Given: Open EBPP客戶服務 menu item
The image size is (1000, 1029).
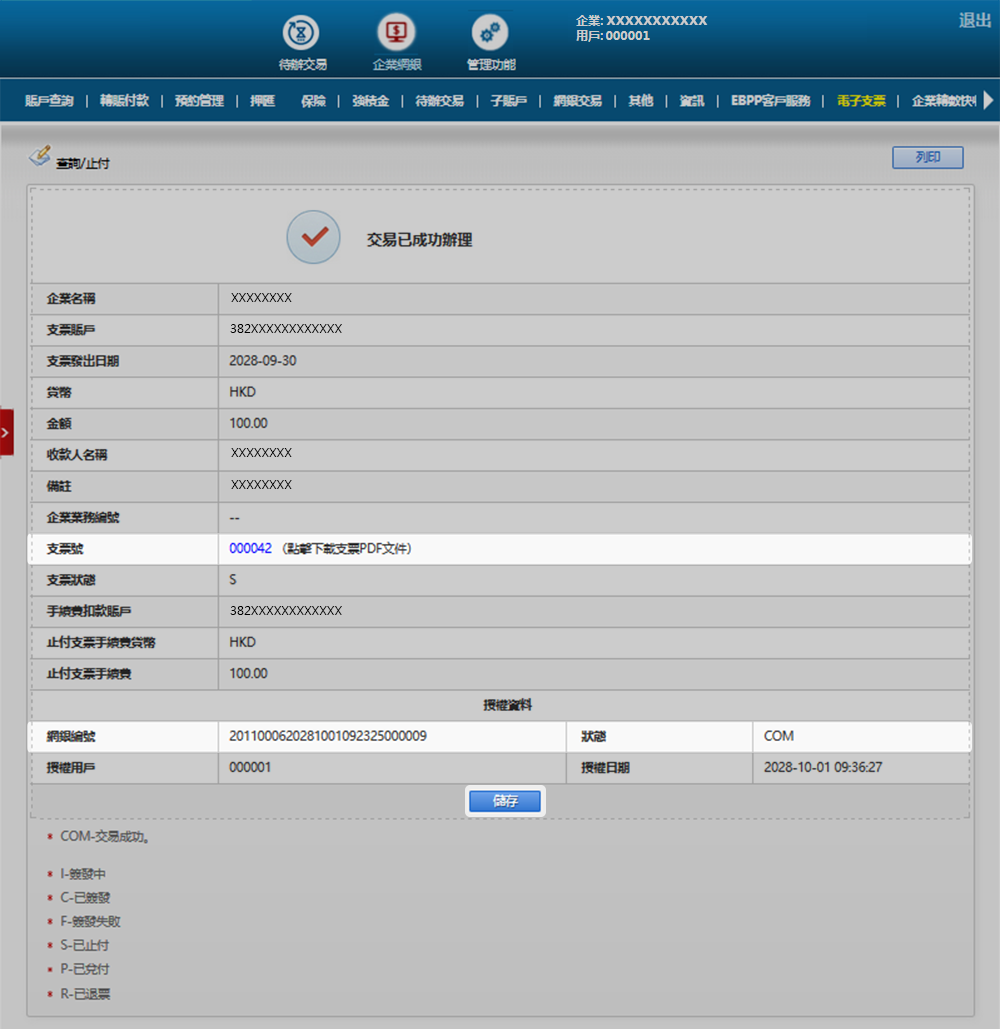Looking at the screenshot, I should click(x=770, y=101).
